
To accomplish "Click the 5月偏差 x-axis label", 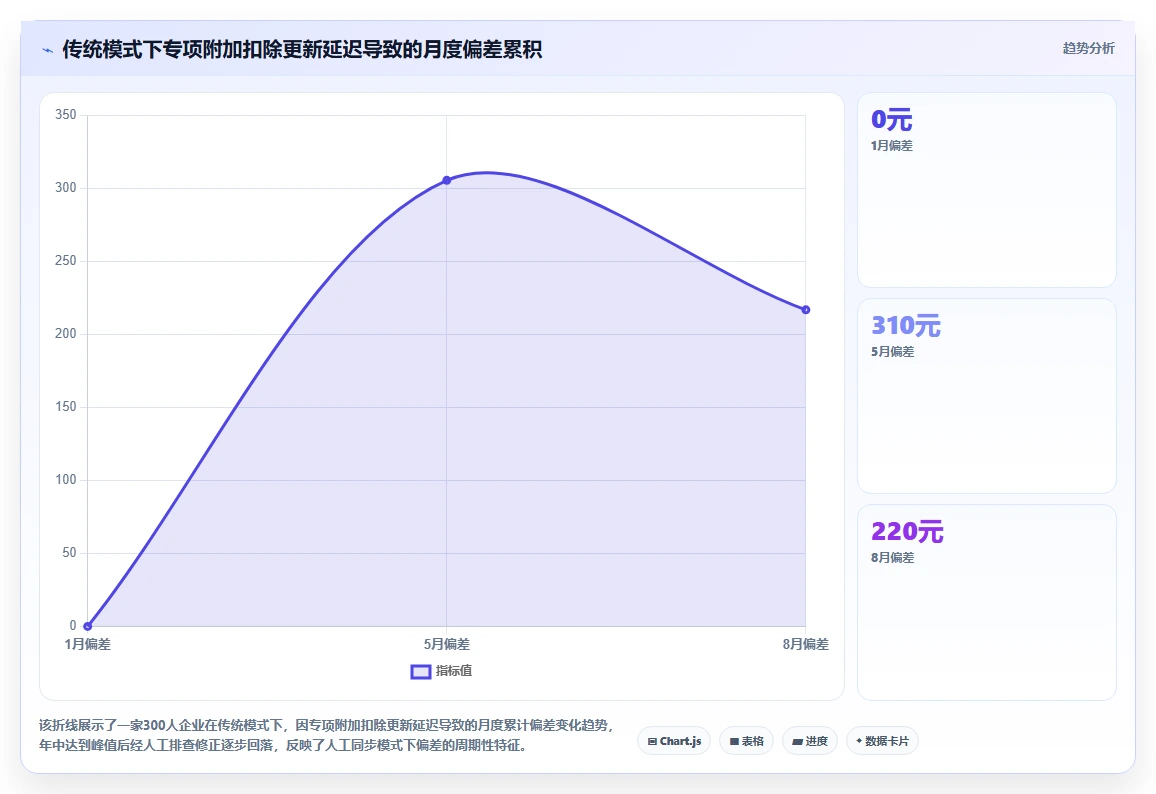I will pyautogui.click(x=447, y=644).
